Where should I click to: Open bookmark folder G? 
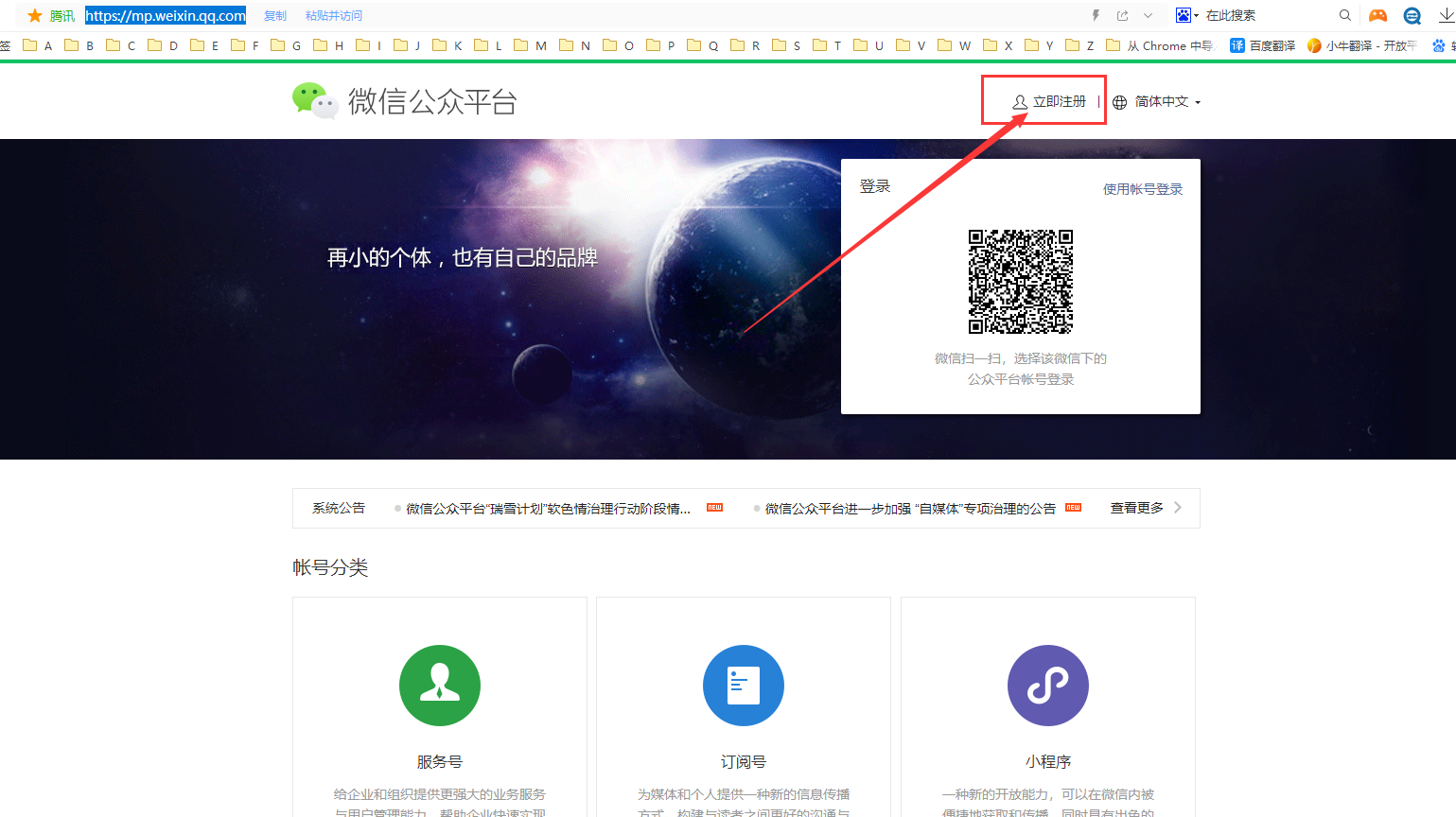(x=287, y=45)
